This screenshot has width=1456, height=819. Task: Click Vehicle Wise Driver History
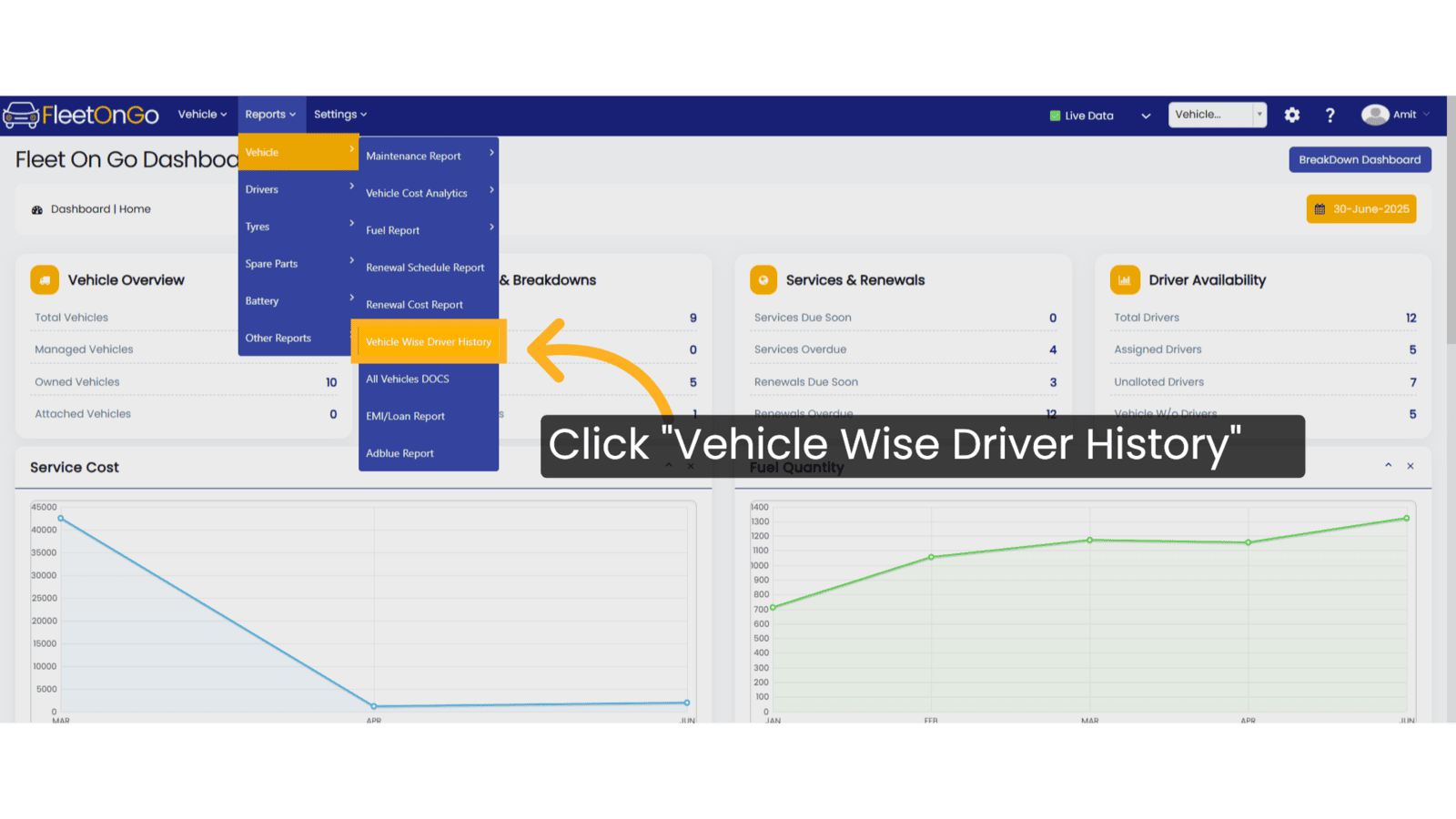click(429, 342)
